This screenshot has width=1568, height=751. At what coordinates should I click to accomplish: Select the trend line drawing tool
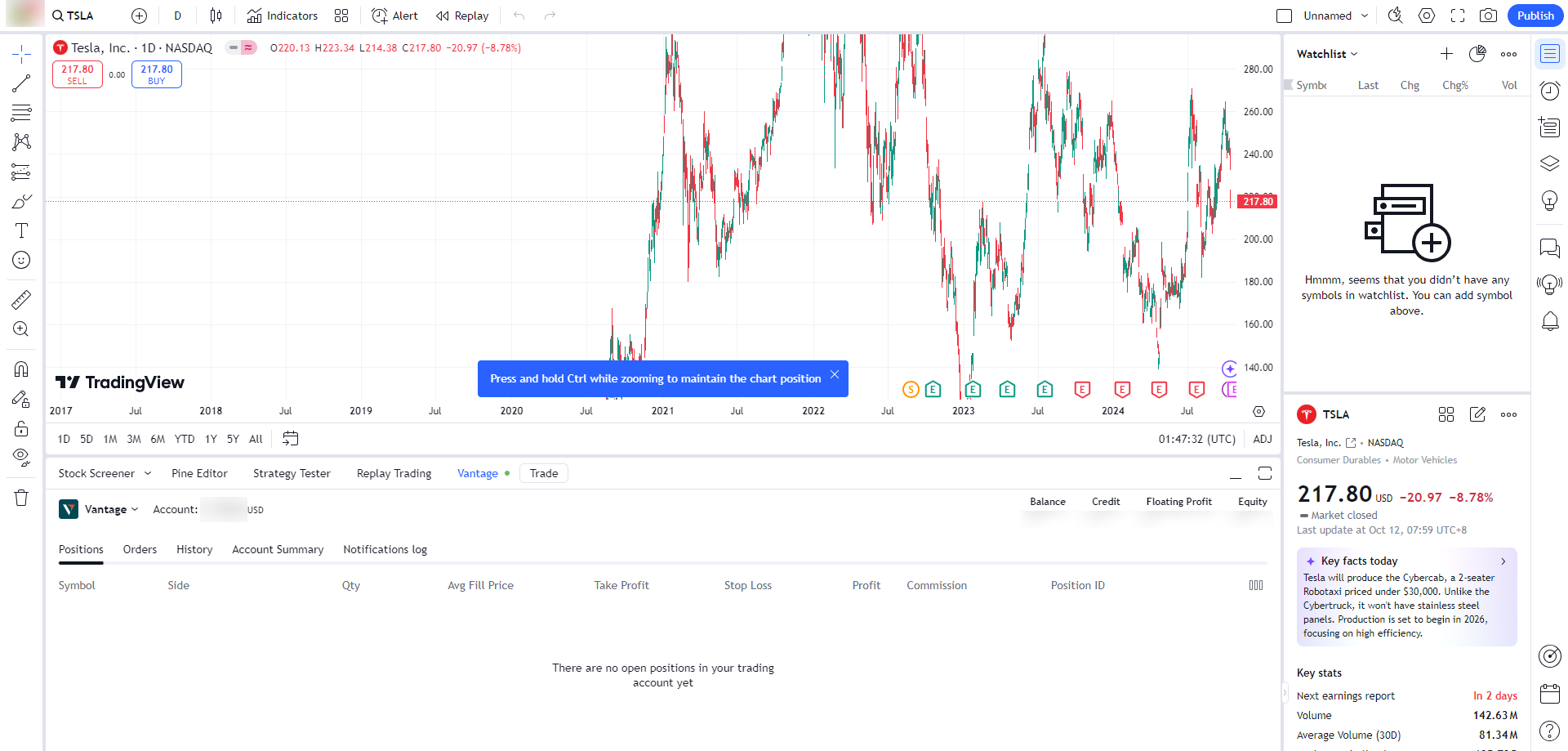pos(21,83)
